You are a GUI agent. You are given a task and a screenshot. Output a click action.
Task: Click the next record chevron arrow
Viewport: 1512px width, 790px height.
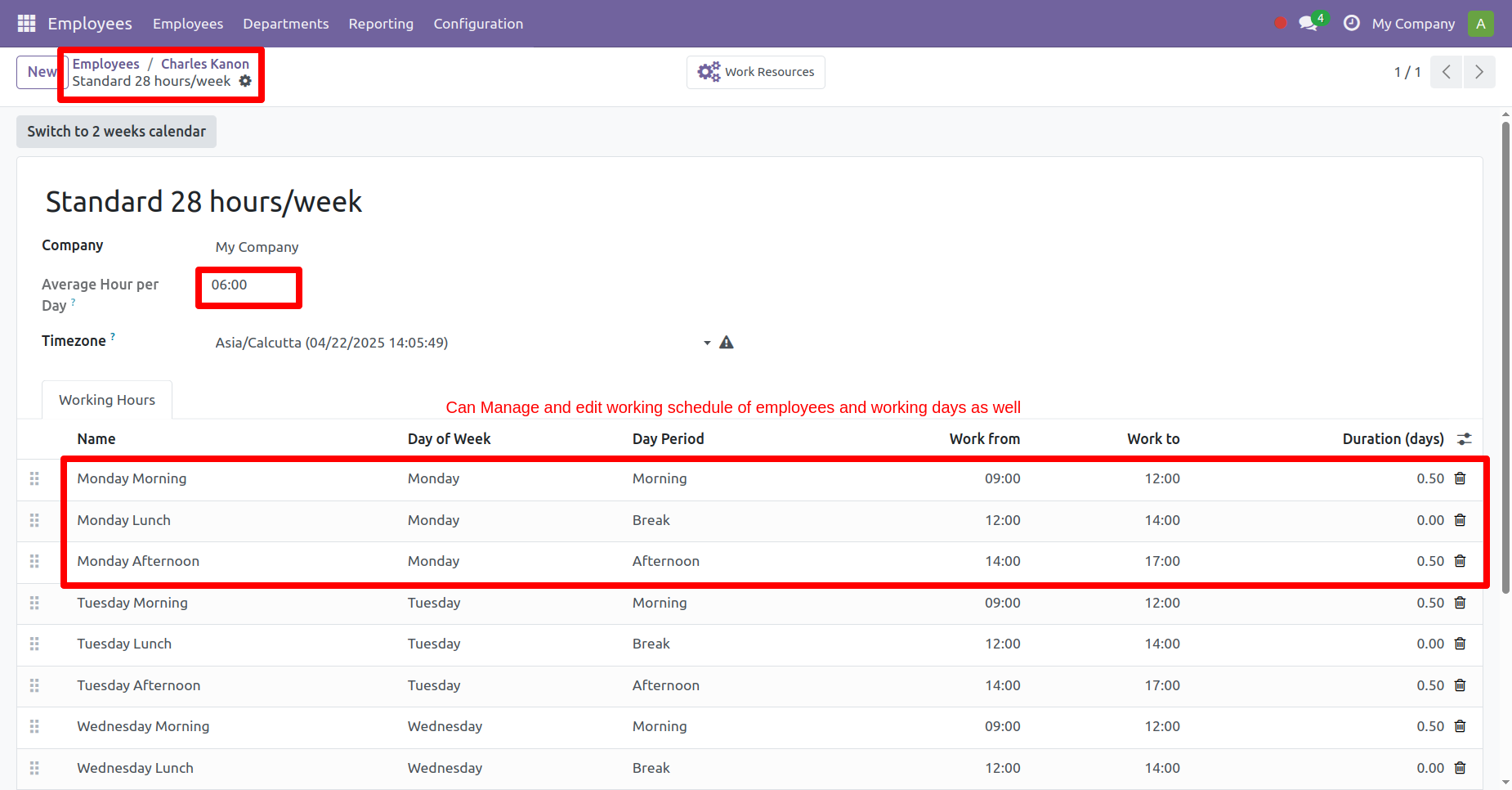[x=1479, y=72]
